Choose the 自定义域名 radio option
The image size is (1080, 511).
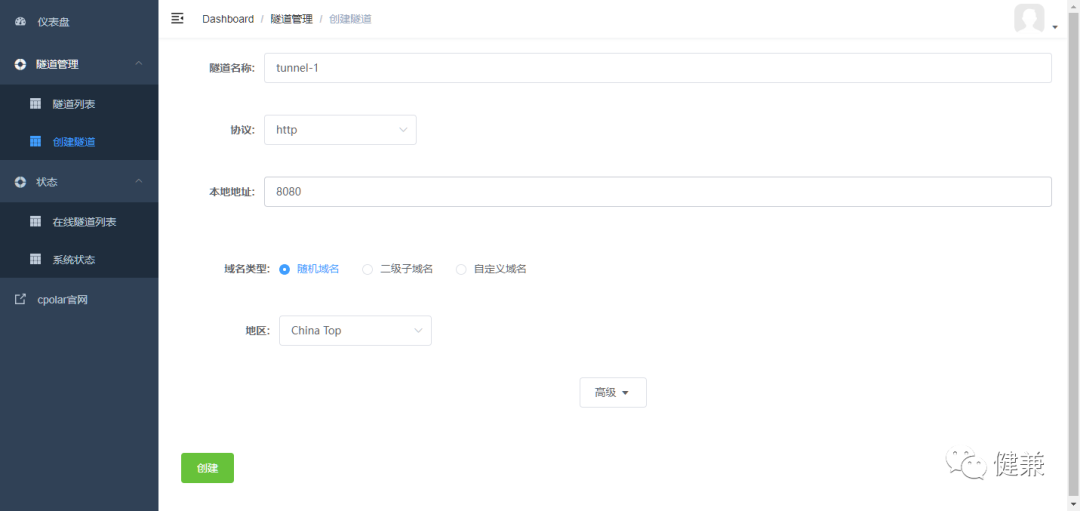coord(461,269)
